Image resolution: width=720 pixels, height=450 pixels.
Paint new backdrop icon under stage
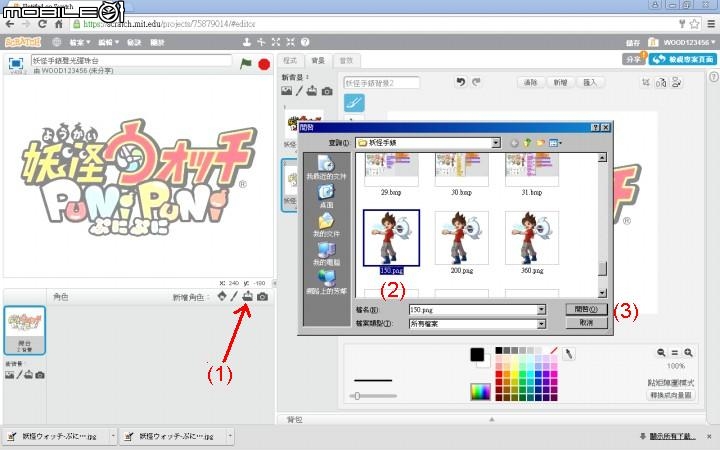pyautogui.click(x=19, y=375)
